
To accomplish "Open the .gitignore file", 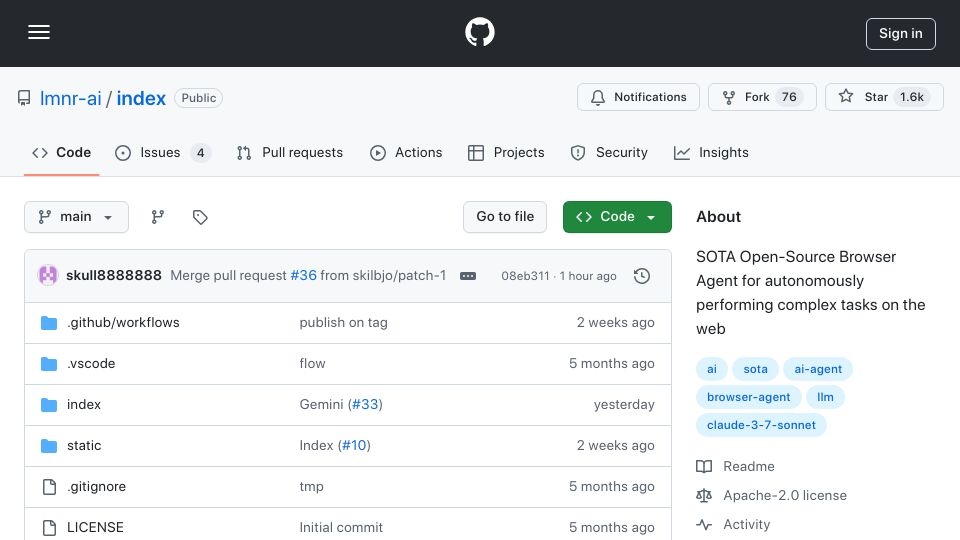I will point(96,487).
